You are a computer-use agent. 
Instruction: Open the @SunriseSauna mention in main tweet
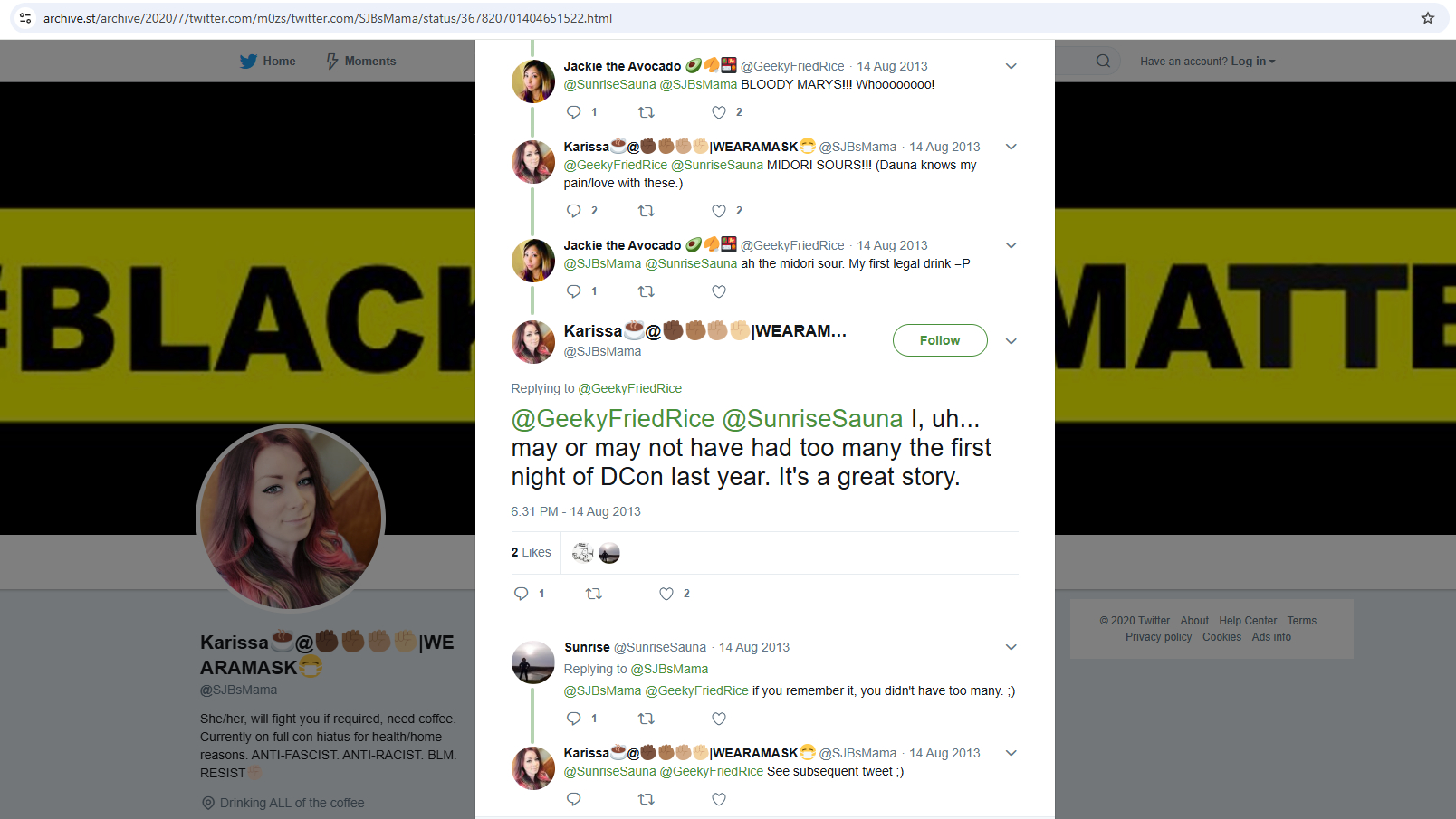(812, 419)
